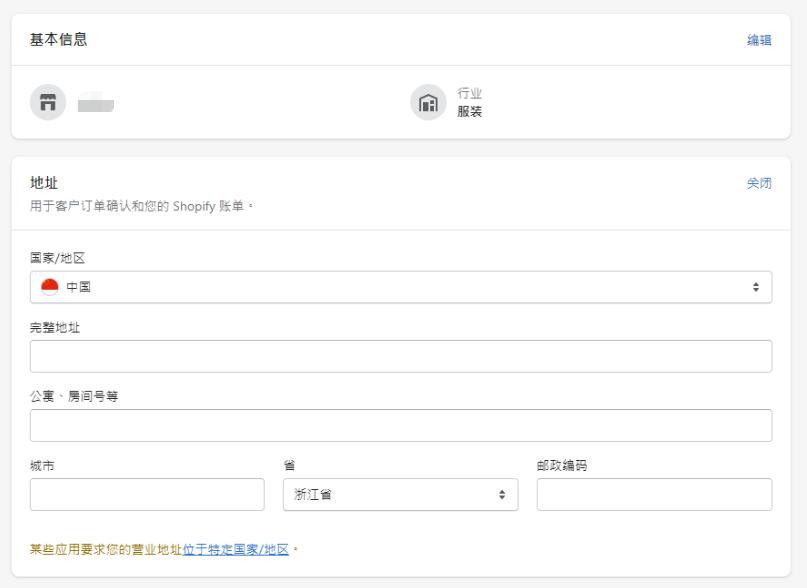807x588 pixels.
Task: Click the China flag icon
Action: click(50, 287)
